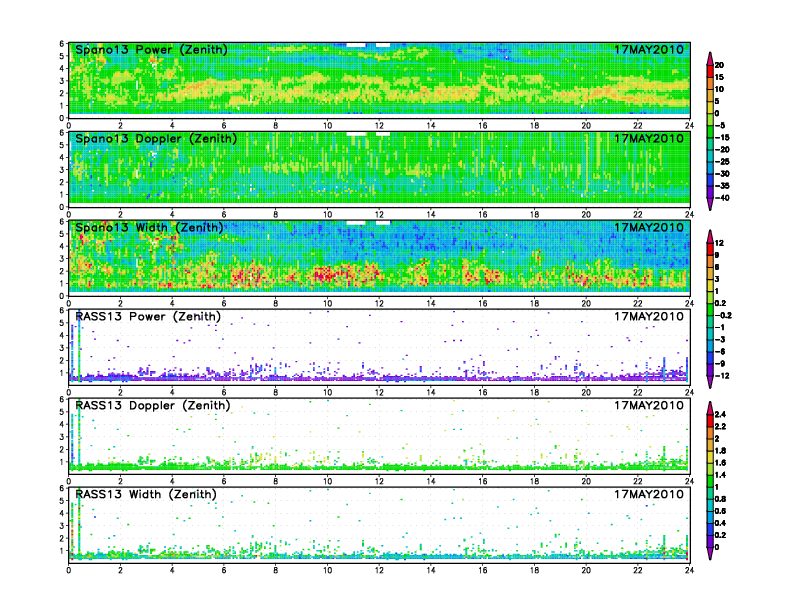Click the 17MAY2010 date in RASS13 Doppler panel
This screenshot has height=612, width=792.
[649, 405]
